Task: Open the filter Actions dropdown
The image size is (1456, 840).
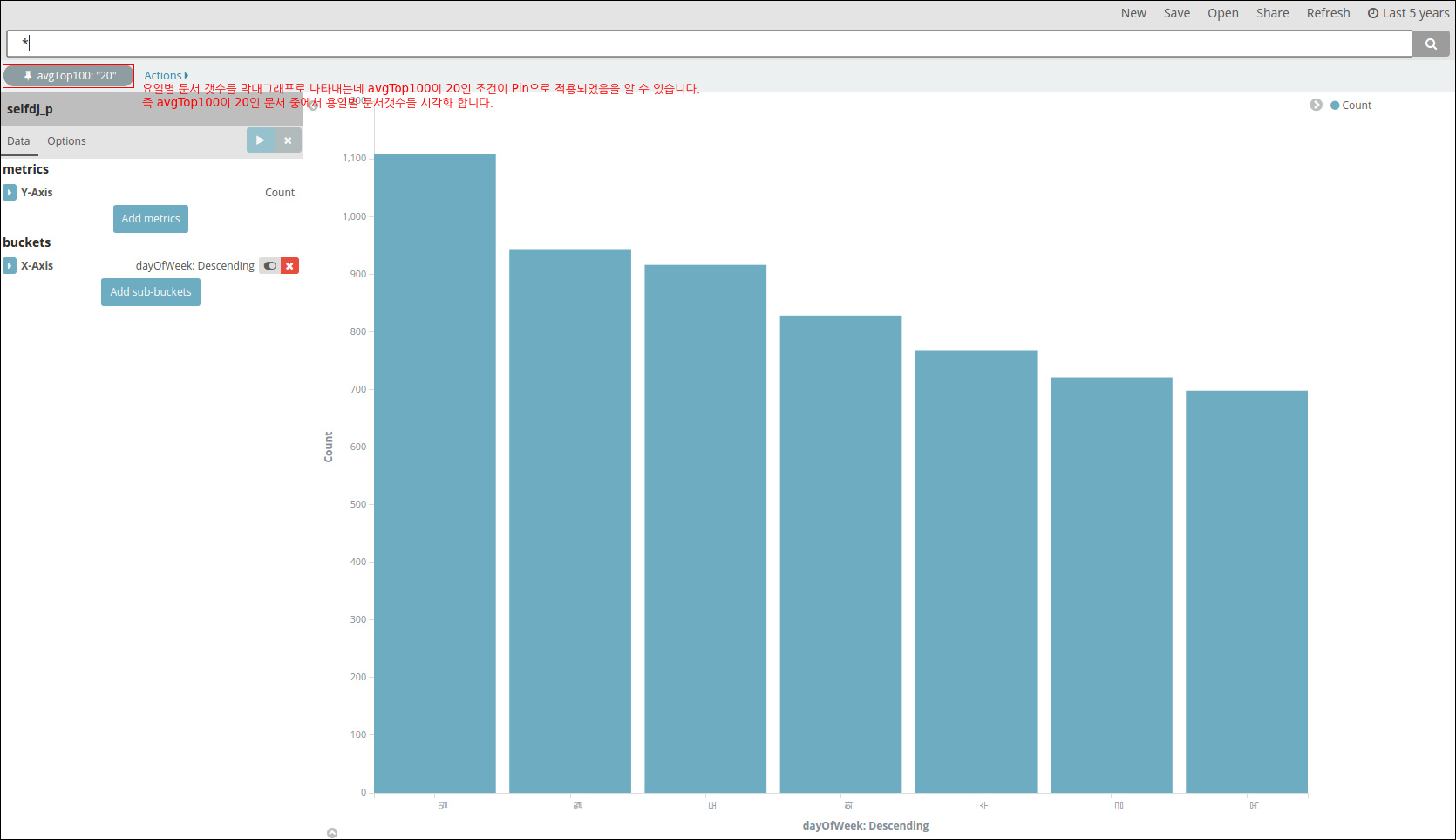Action: (166, 76)
